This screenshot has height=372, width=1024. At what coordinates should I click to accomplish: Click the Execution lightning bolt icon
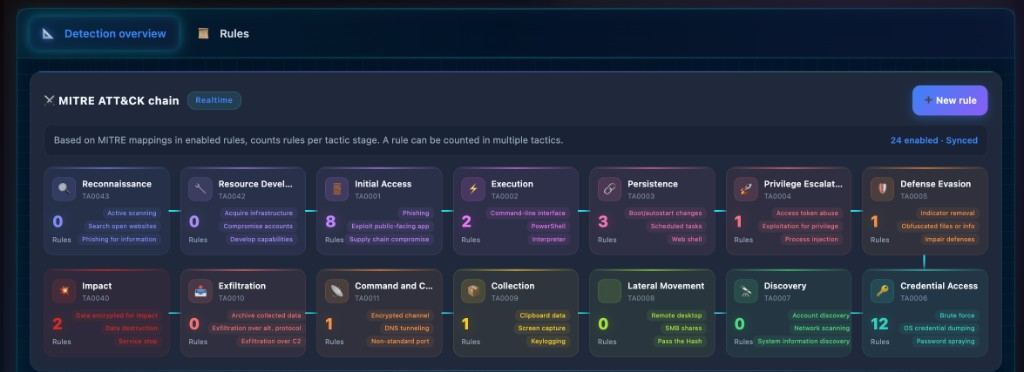[x=473, y=189]
